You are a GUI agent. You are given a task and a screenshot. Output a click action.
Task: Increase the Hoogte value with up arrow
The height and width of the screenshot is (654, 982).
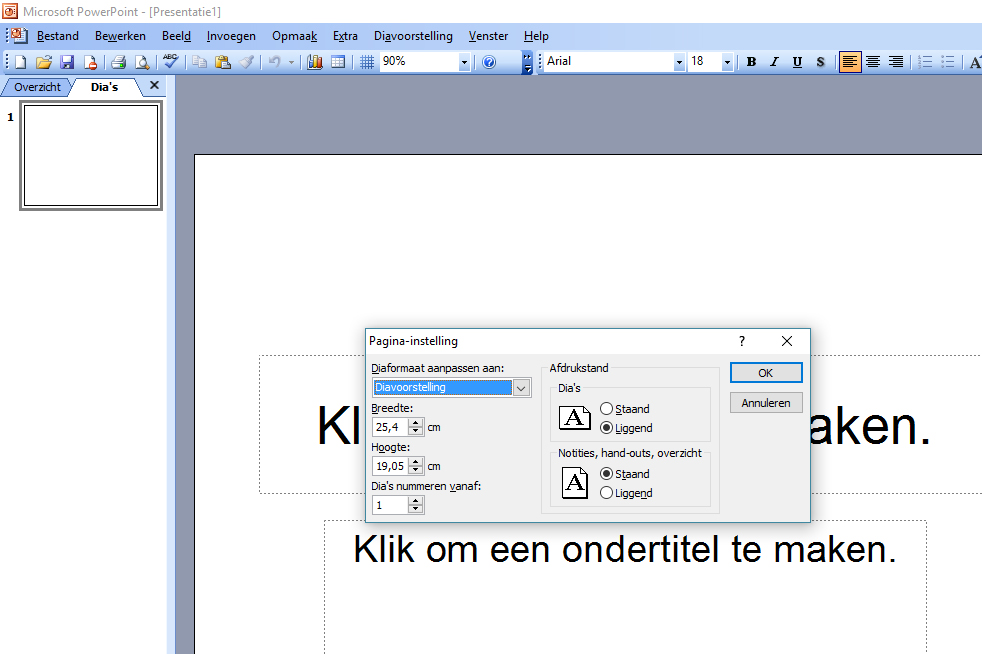click(x=416, y=462)
